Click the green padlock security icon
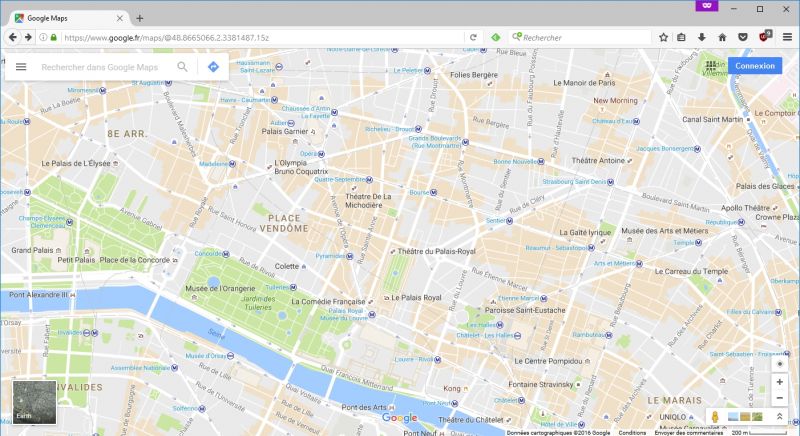The height and width of the screenshot is (436, 800). tap(54, 37)
